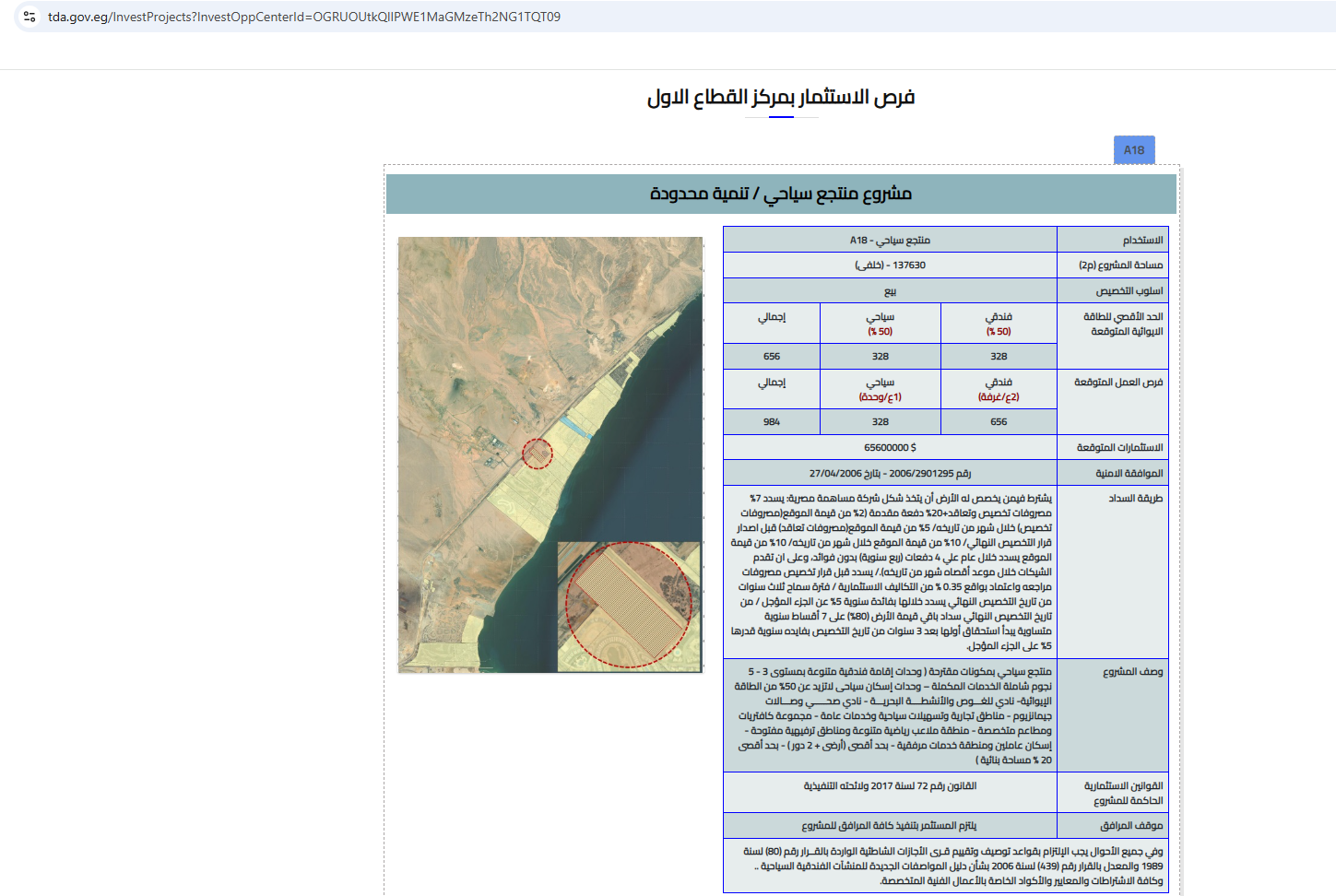
Task: Click the small red circle marker on map
Action: coord(538,454)
